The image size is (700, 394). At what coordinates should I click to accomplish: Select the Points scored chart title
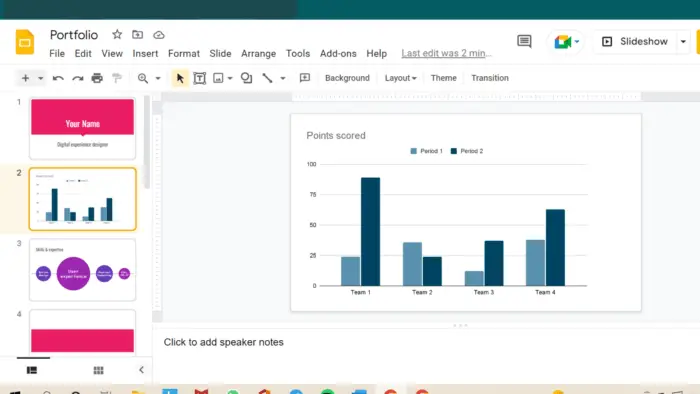(336, 136)
